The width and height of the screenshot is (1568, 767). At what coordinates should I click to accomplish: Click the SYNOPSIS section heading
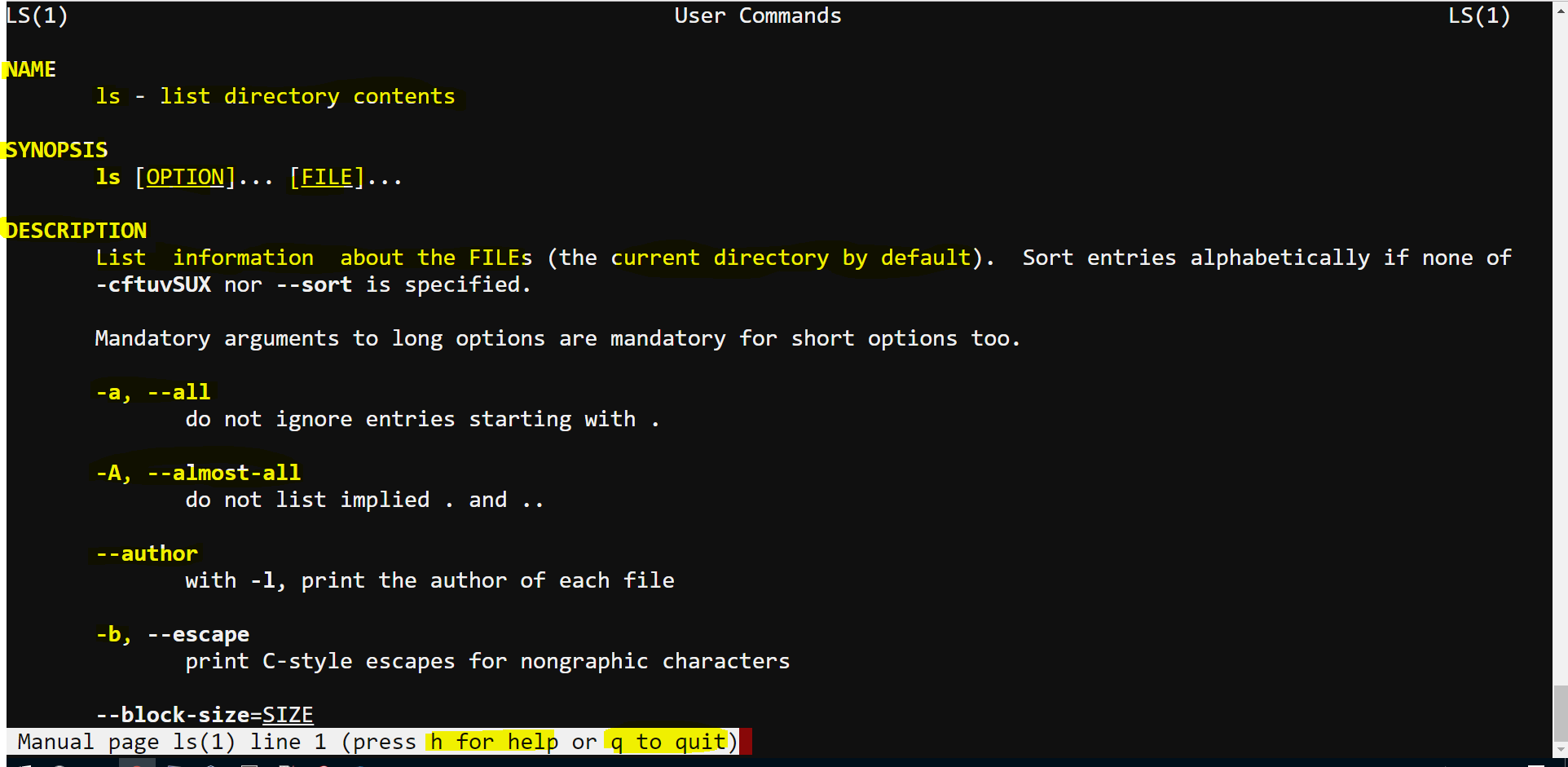(57, 150)
